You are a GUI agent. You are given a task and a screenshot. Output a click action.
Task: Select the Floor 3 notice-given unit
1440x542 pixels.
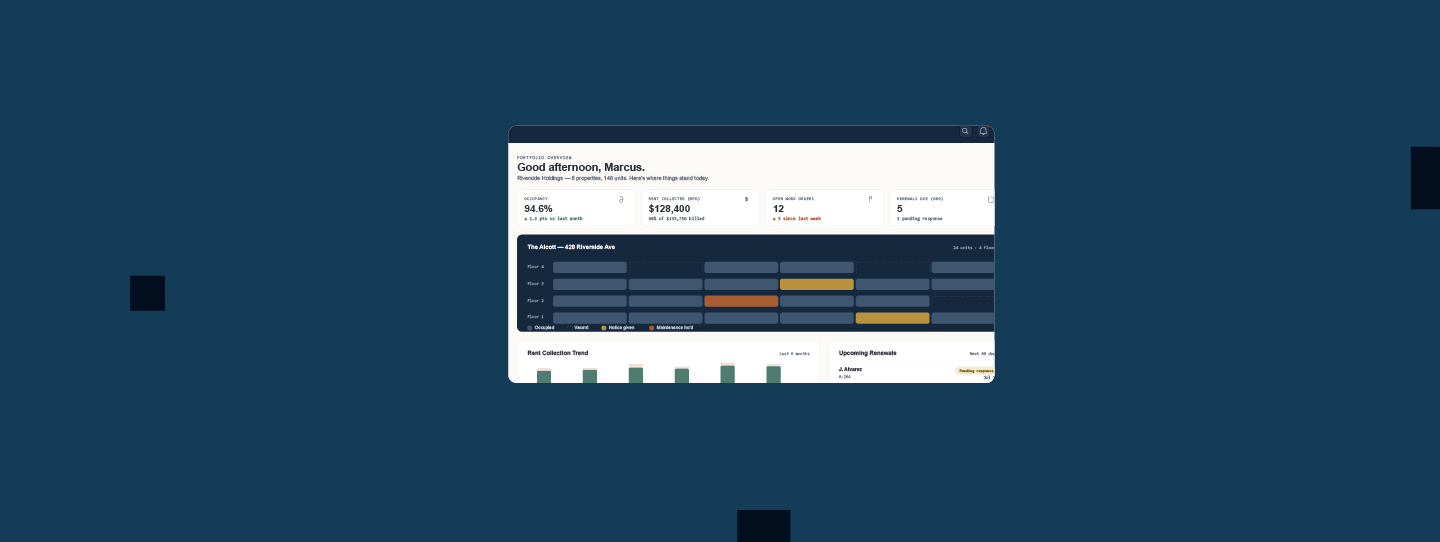817,284
